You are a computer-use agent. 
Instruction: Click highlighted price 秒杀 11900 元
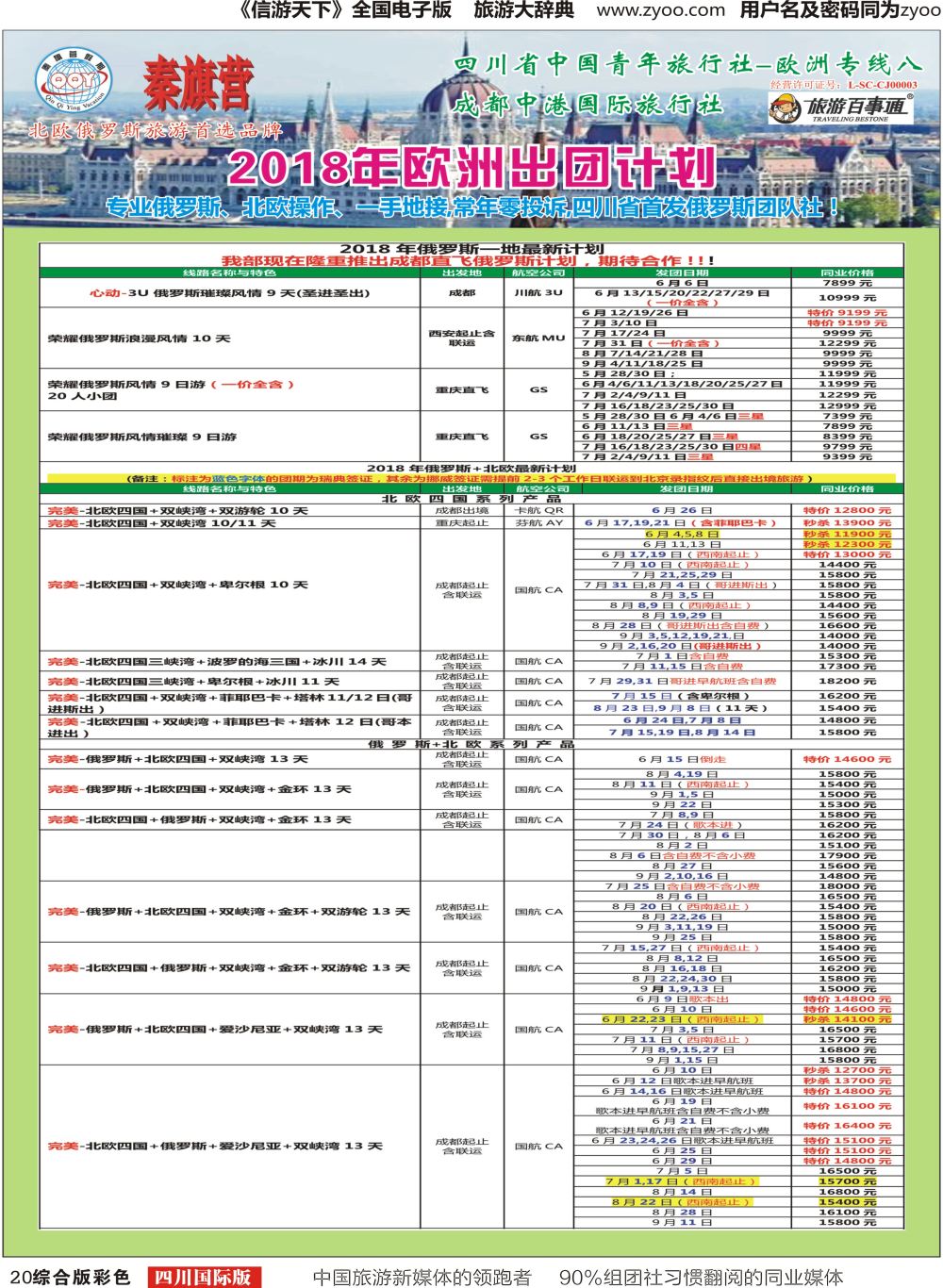pos(847,534)
